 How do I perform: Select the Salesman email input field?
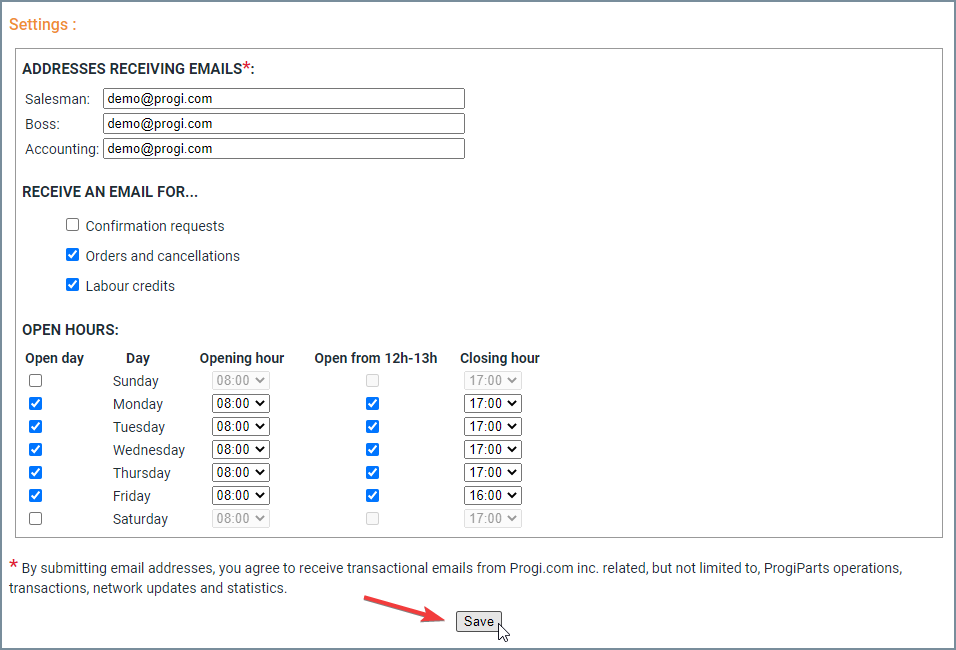pyautogui.click(x=283, y=98)
